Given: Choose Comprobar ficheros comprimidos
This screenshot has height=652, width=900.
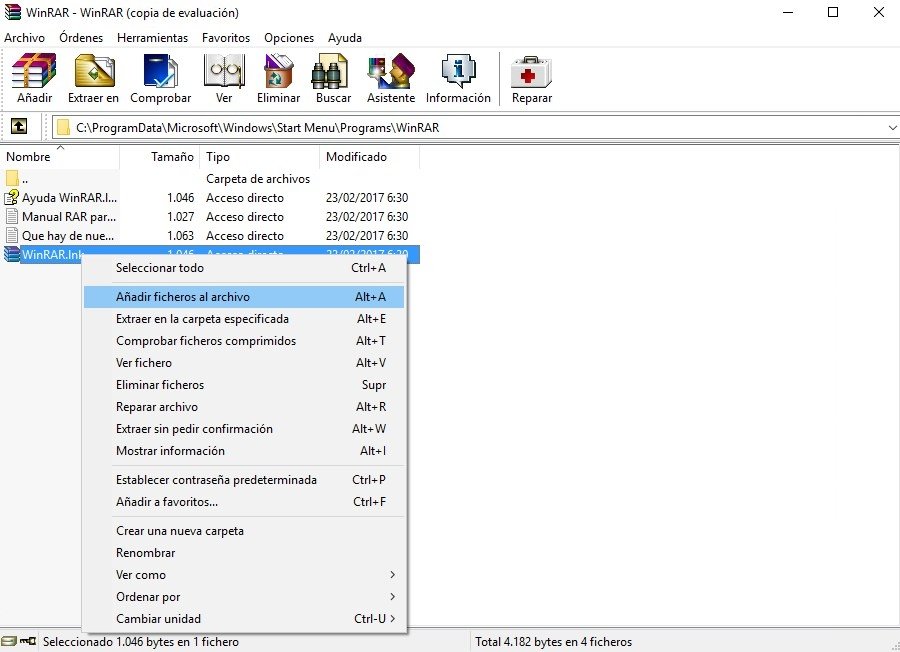Looking at the screenshot, I should [244, 340].
